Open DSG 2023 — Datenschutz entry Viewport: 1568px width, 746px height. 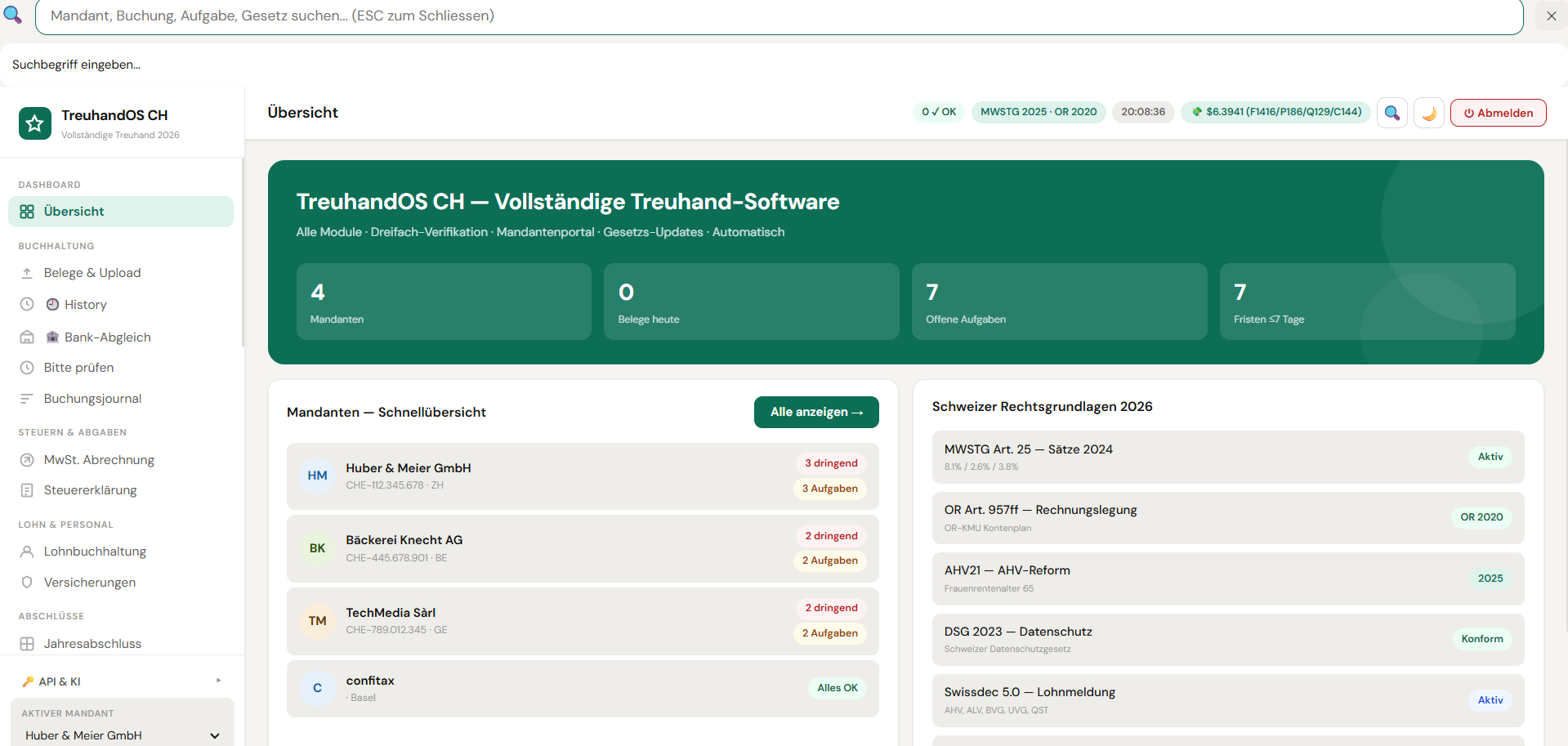click(1228, 640)
